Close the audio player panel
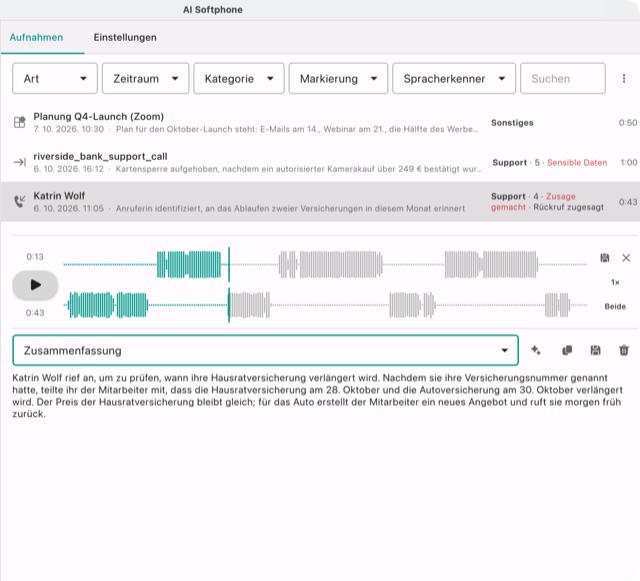The width and height of the screenshot is (640, 581). coord(626,258)
